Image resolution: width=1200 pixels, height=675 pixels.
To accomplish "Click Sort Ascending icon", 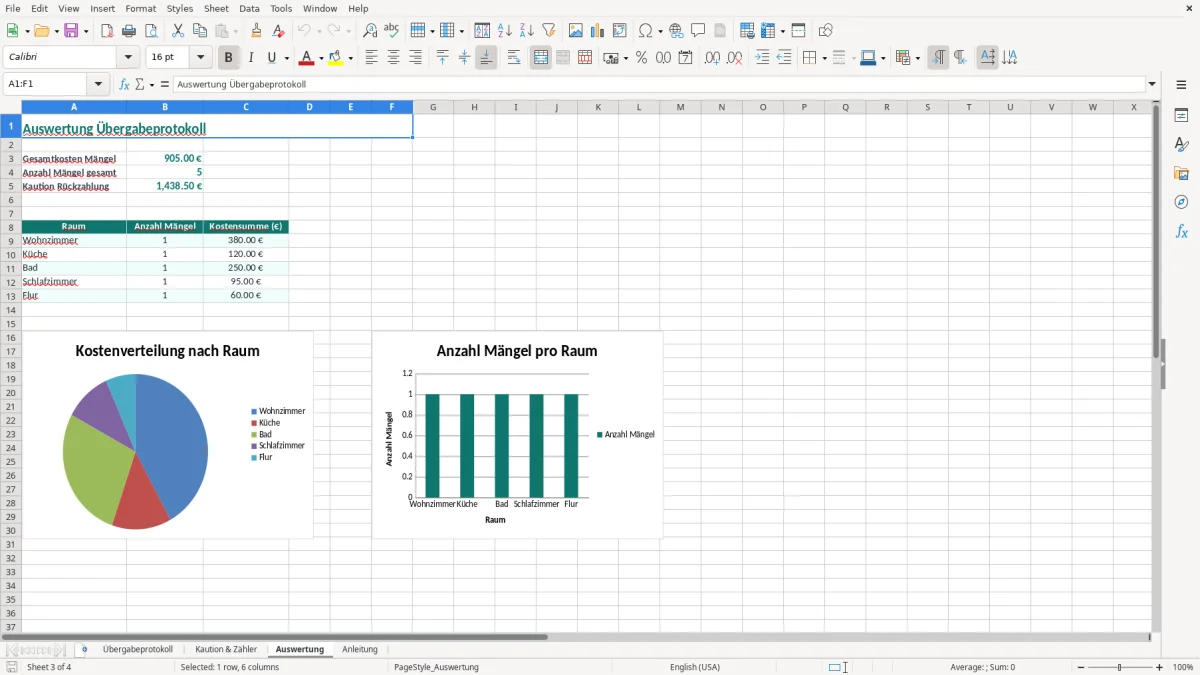I will (x=505, y=31).
